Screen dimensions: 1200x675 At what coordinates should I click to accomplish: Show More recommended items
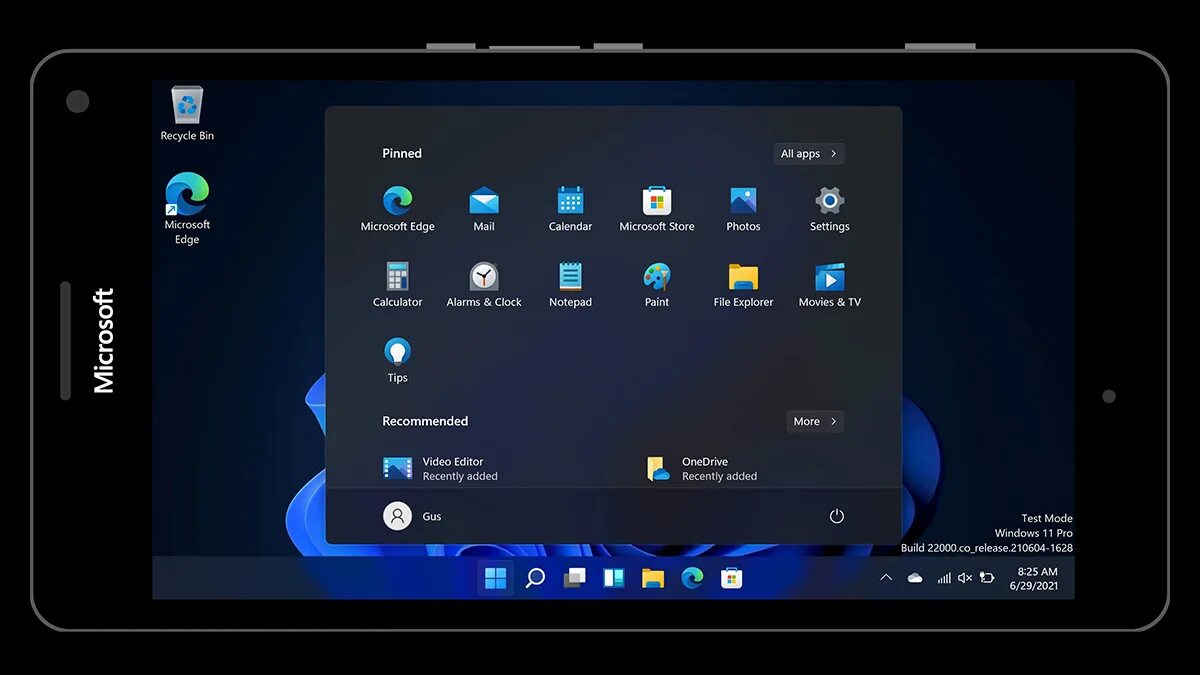click(815, 422)
